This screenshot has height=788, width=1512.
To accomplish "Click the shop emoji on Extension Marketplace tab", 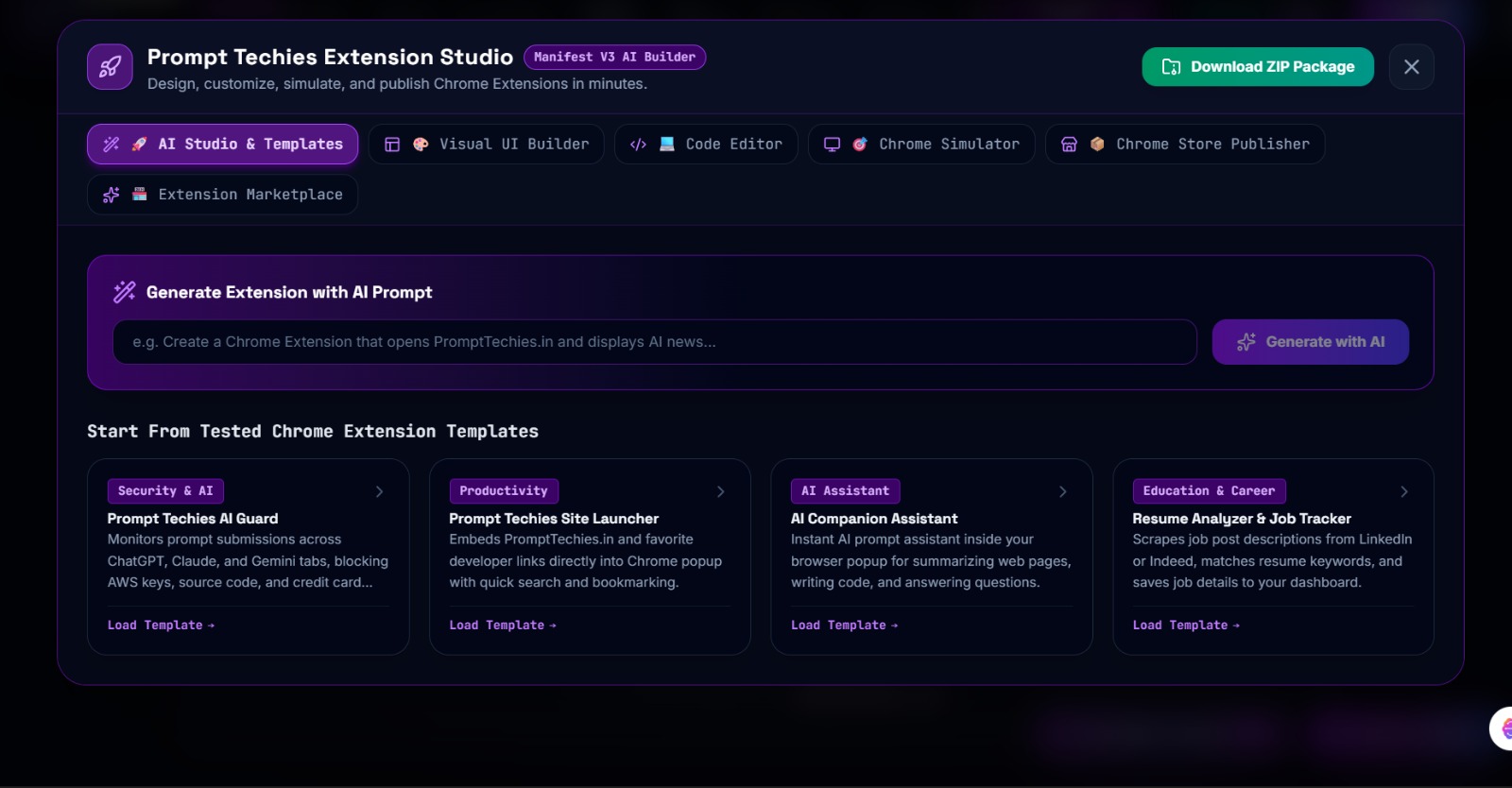I will (140, 195).
